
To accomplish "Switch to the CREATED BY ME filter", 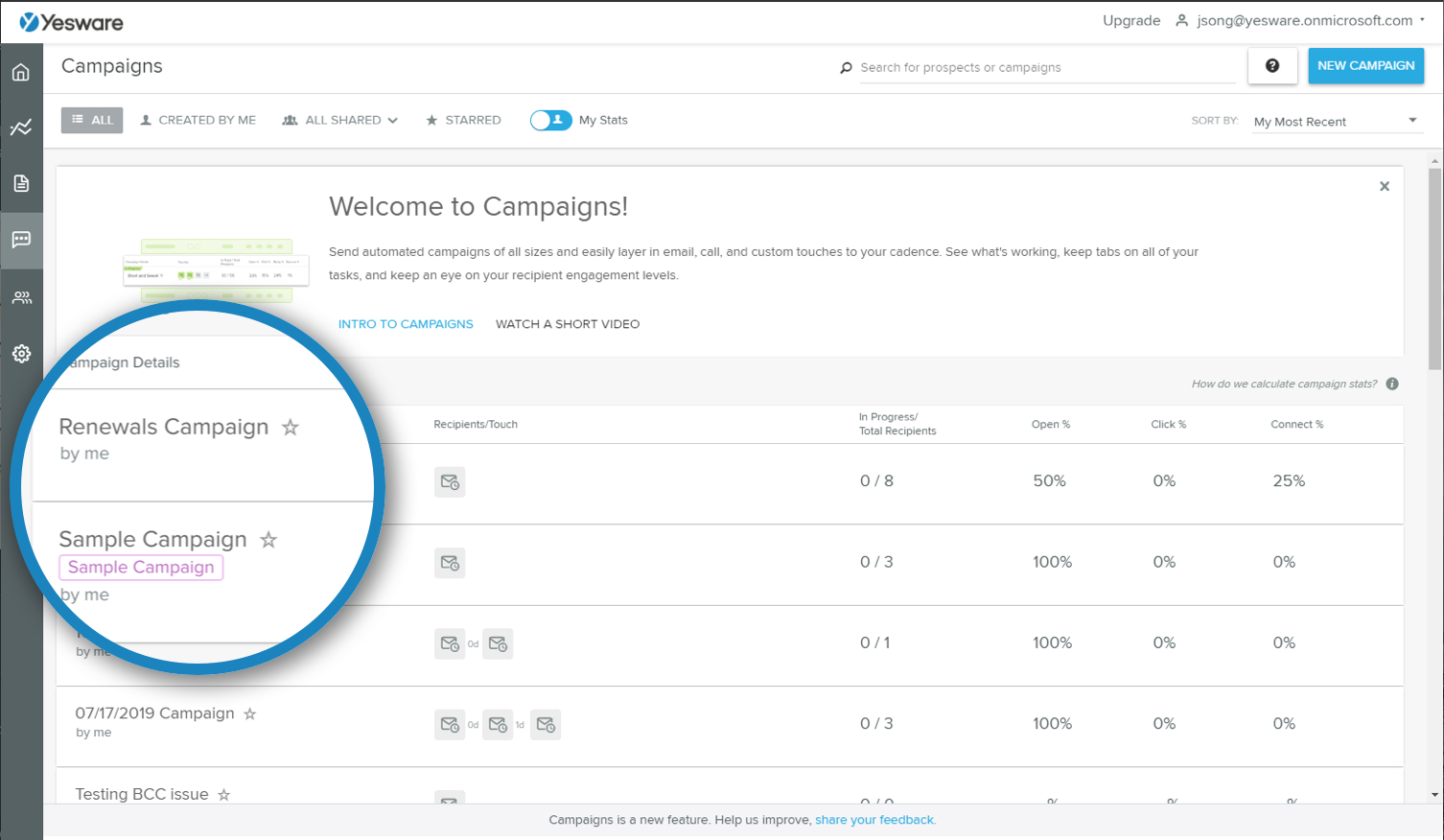I will [x=198, y=120].
